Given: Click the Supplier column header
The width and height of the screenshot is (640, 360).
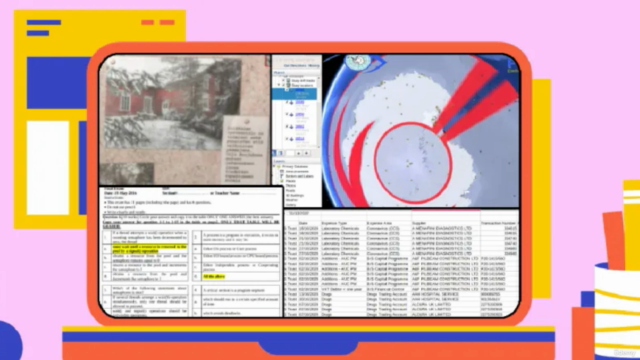Looking at the screenshot, I should coord(419,223).
